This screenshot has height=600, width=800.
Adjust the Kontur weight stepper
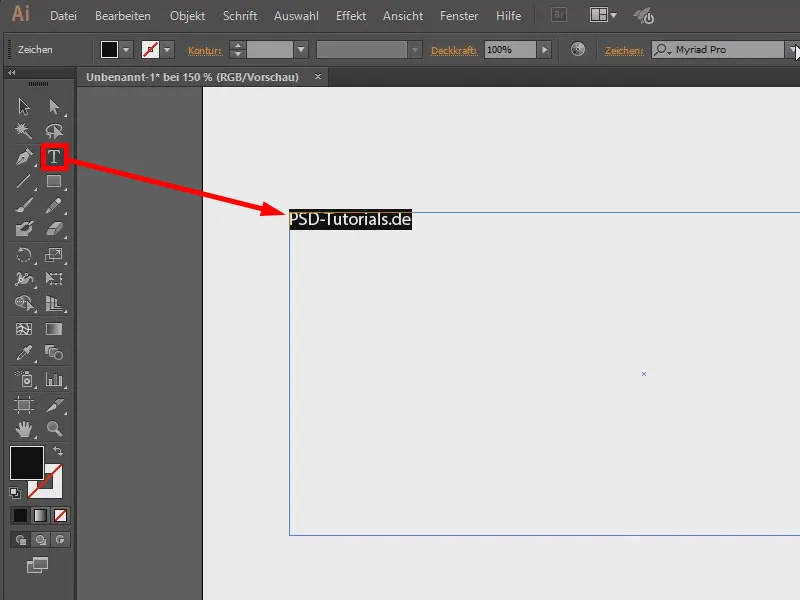[x=237, y=50]
